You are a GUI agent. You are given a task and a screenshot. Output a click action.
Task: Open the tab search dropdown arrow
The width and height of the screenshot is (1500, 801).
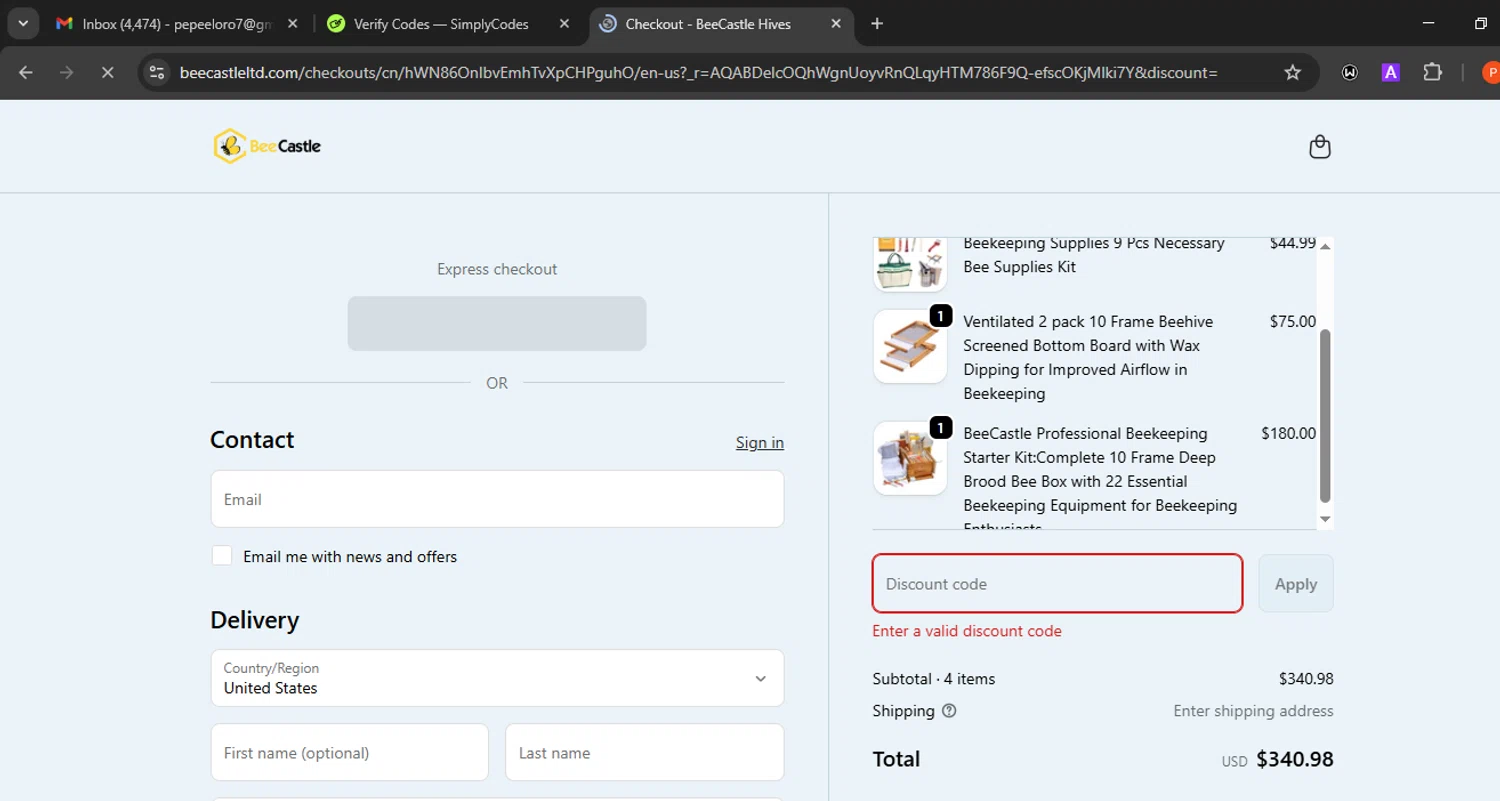tap(22, 24)
